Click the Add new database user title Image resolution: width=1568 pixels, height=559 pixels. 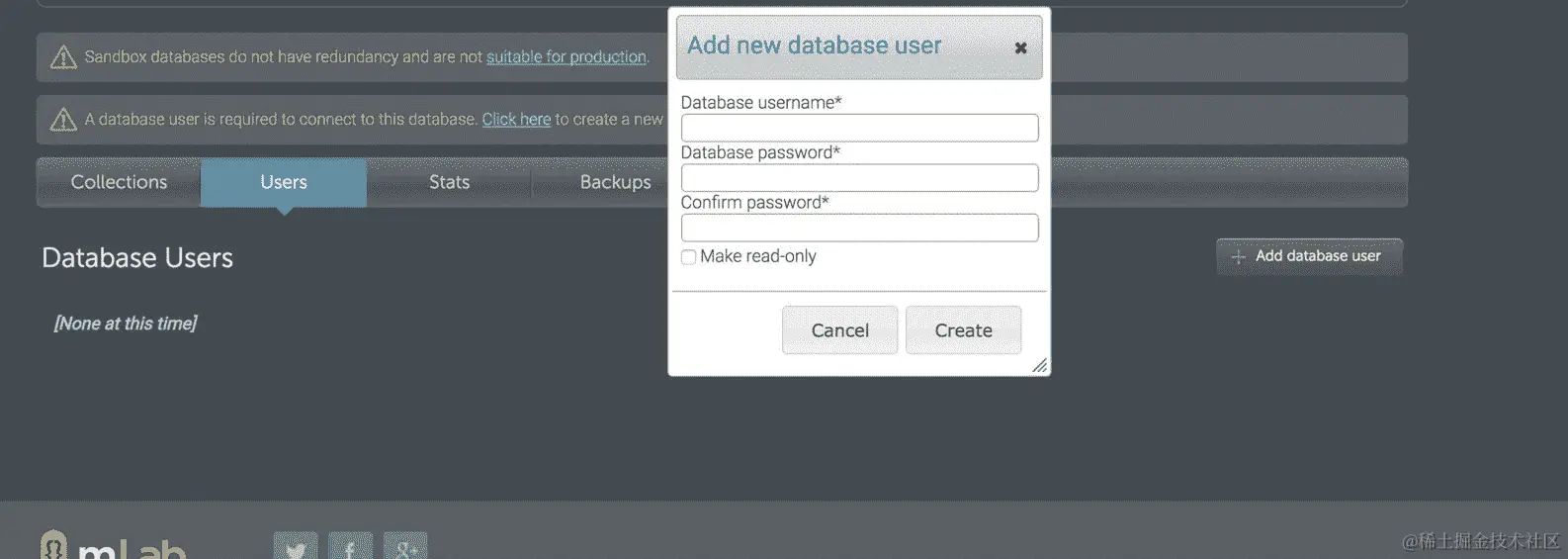pyautogui.click(x=815, y=46)
